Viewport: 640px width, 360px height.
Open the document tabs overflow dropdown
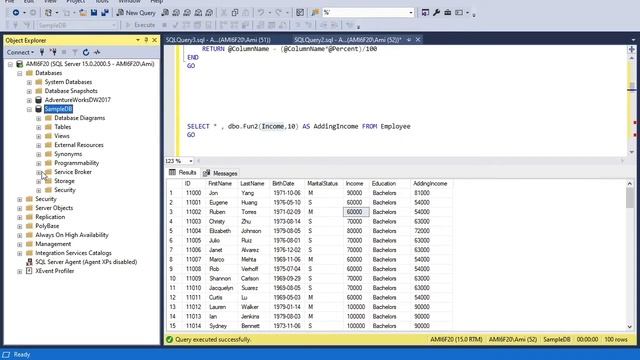pyautogui.click(x=633, y=40)
